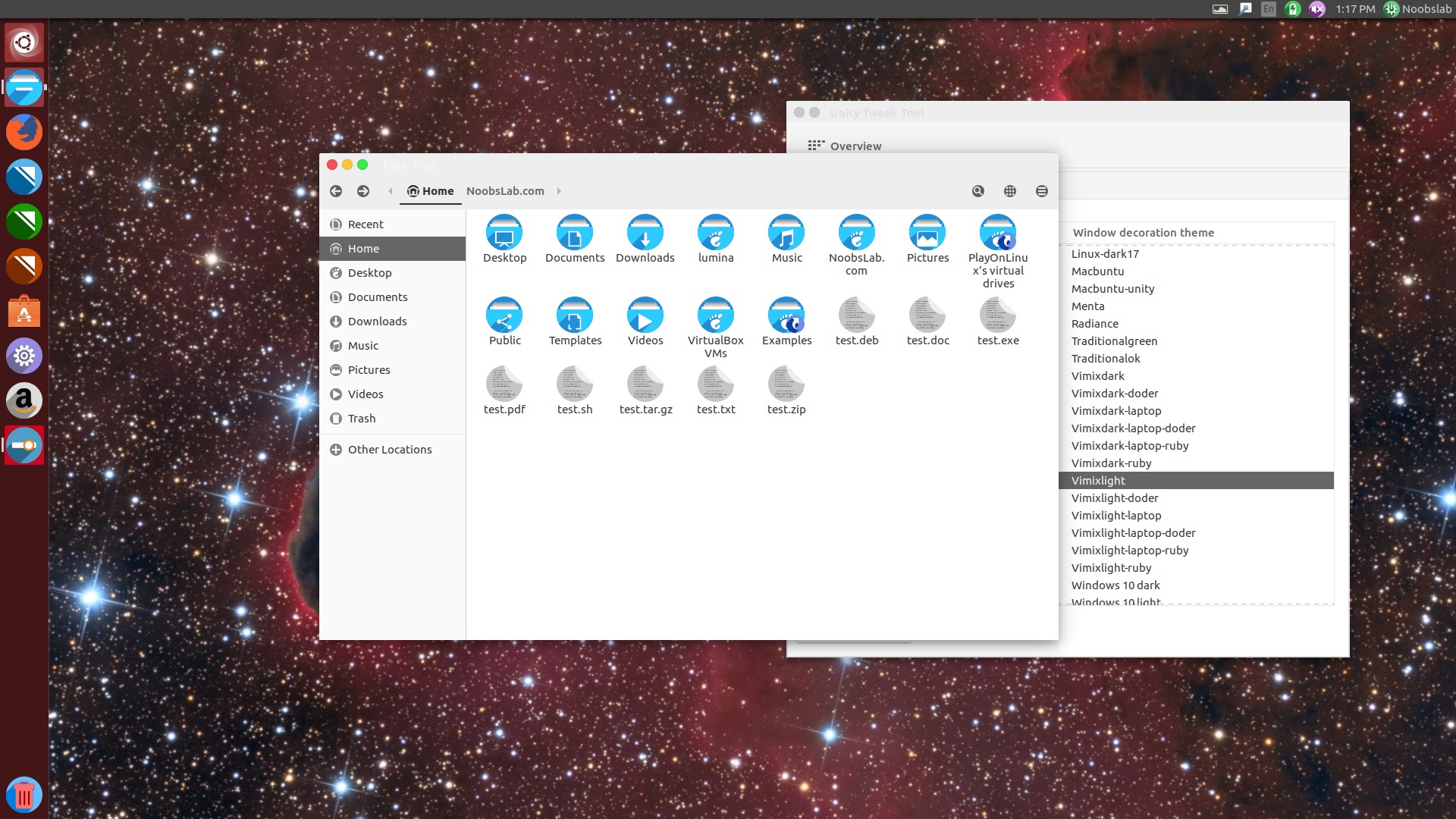Open Other Locations in the Files sidebar
1456x819 pixels.
tap(389, 449)
